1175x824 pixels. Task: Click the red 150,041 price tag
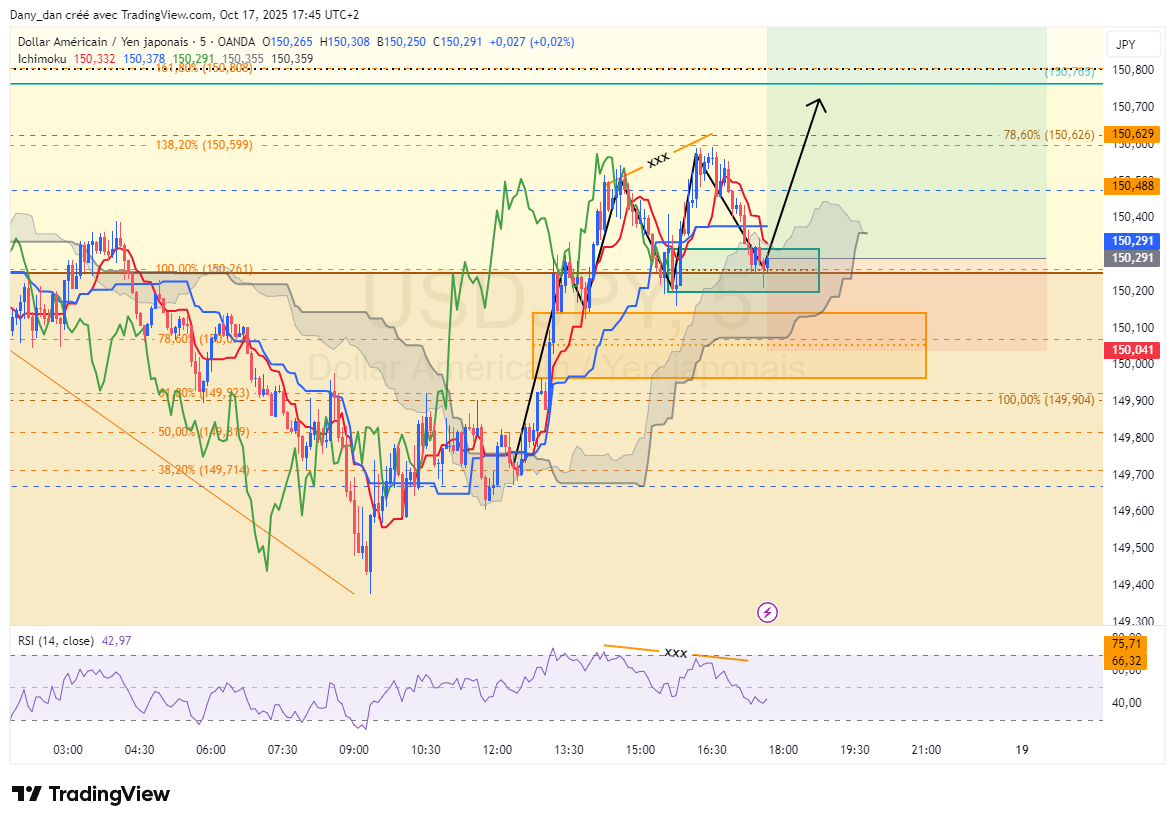click(x=1132, y=350)
